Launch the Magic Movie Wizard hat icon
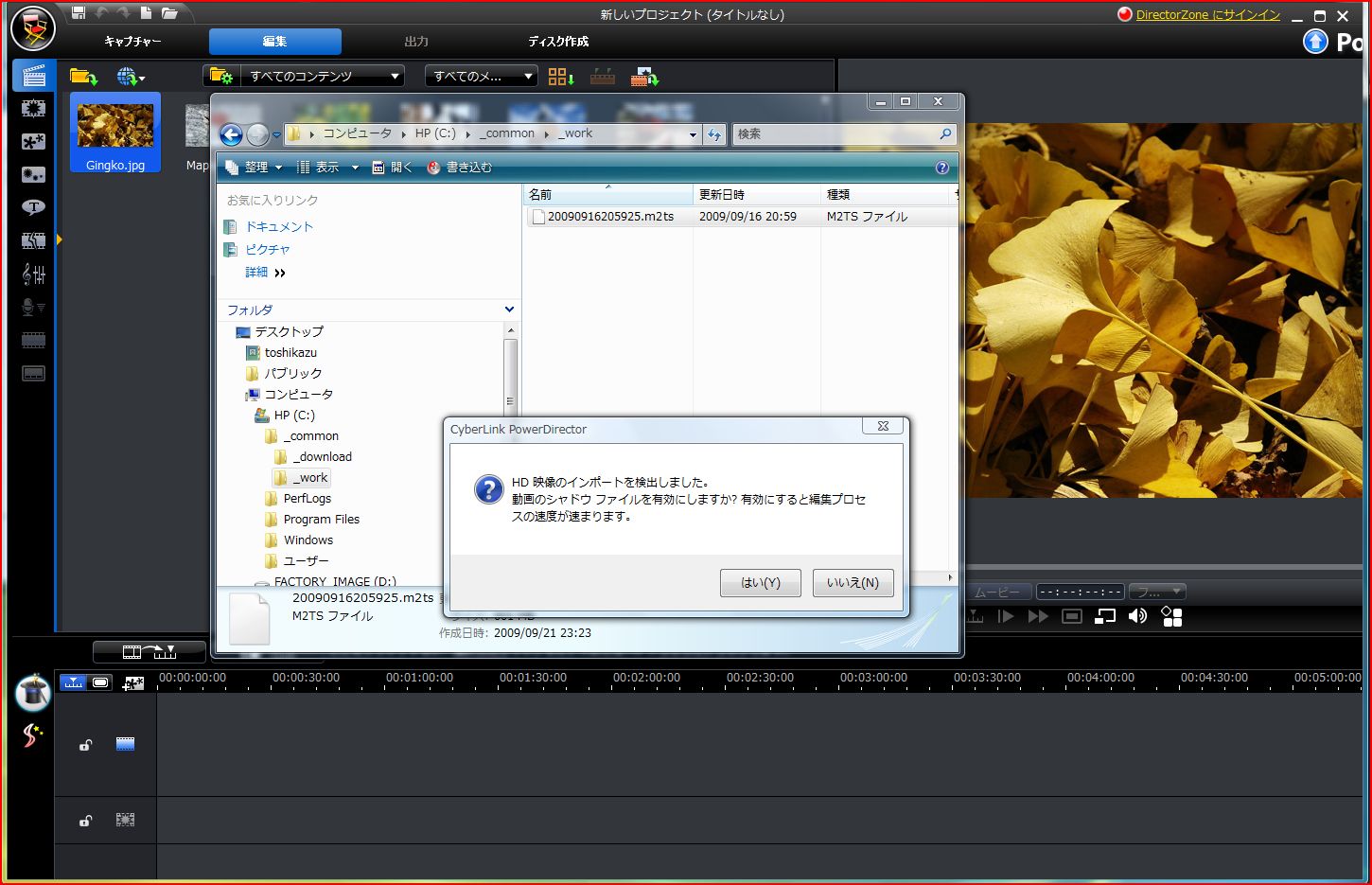The image size is (1372, 885). 33,693
